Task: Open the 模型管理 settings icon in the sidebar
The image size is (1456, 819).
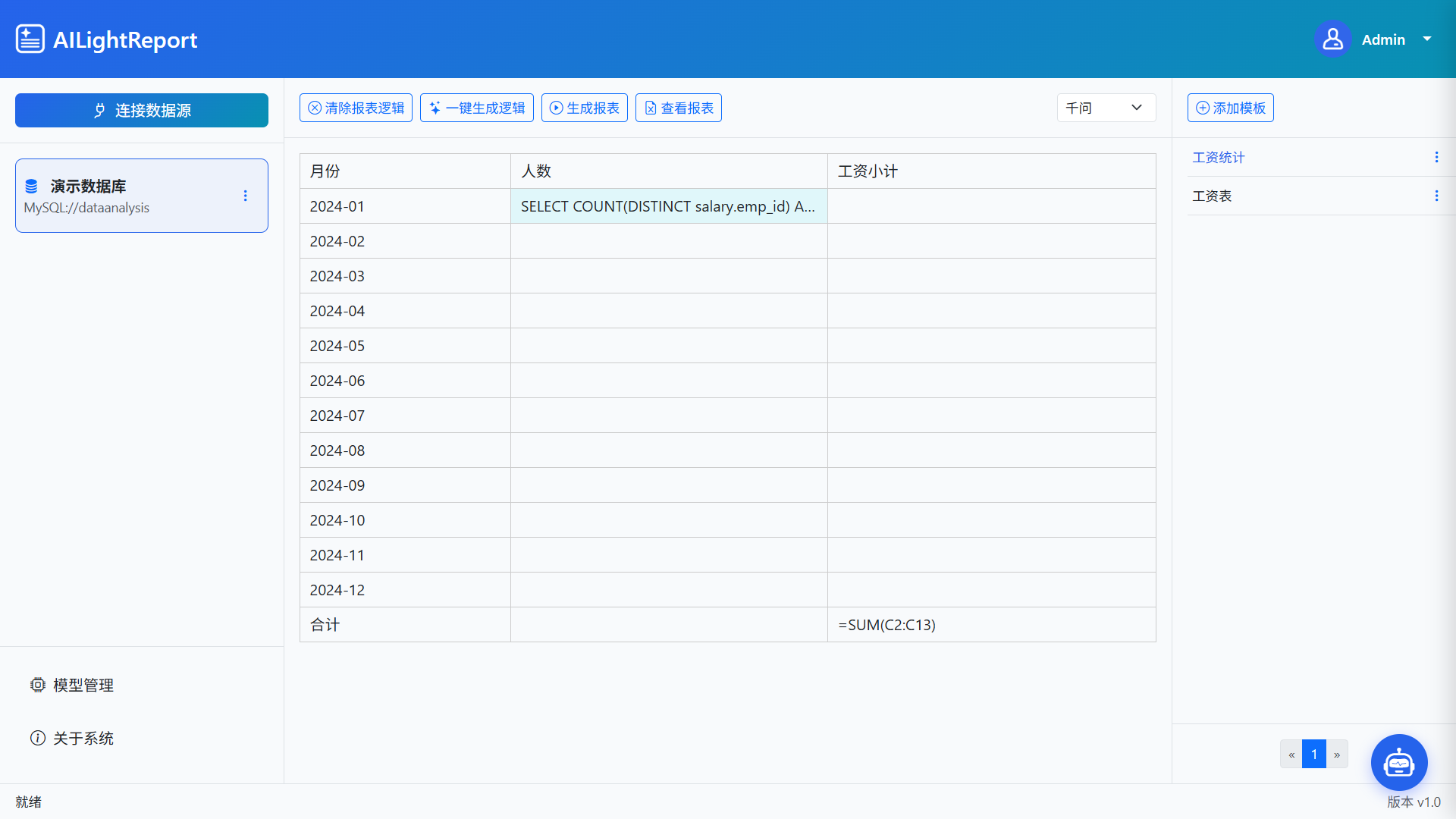Action: click(x=38, y=684)
